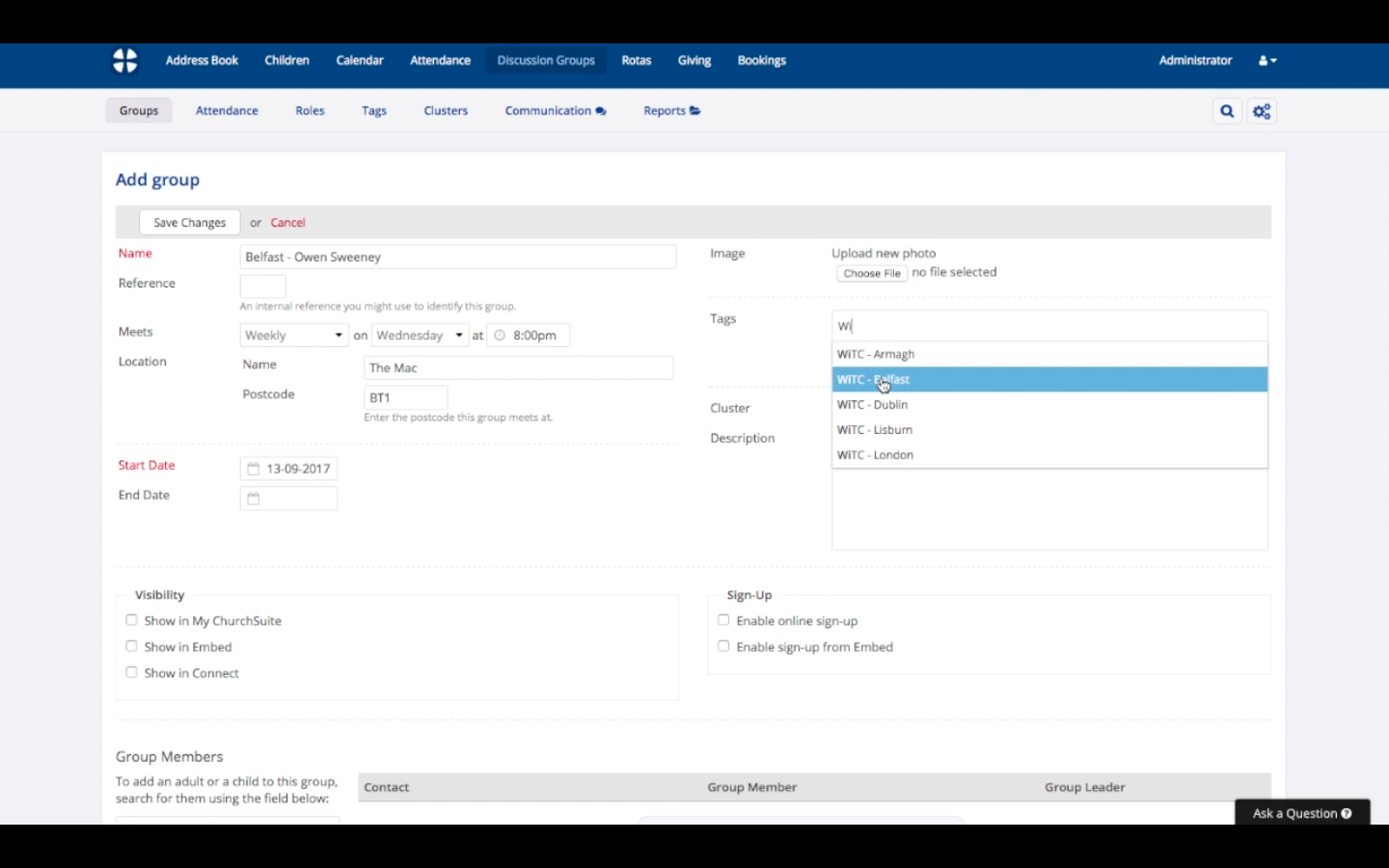Click the Description text area
The image size is (1389, 868).
point(1049,509)
